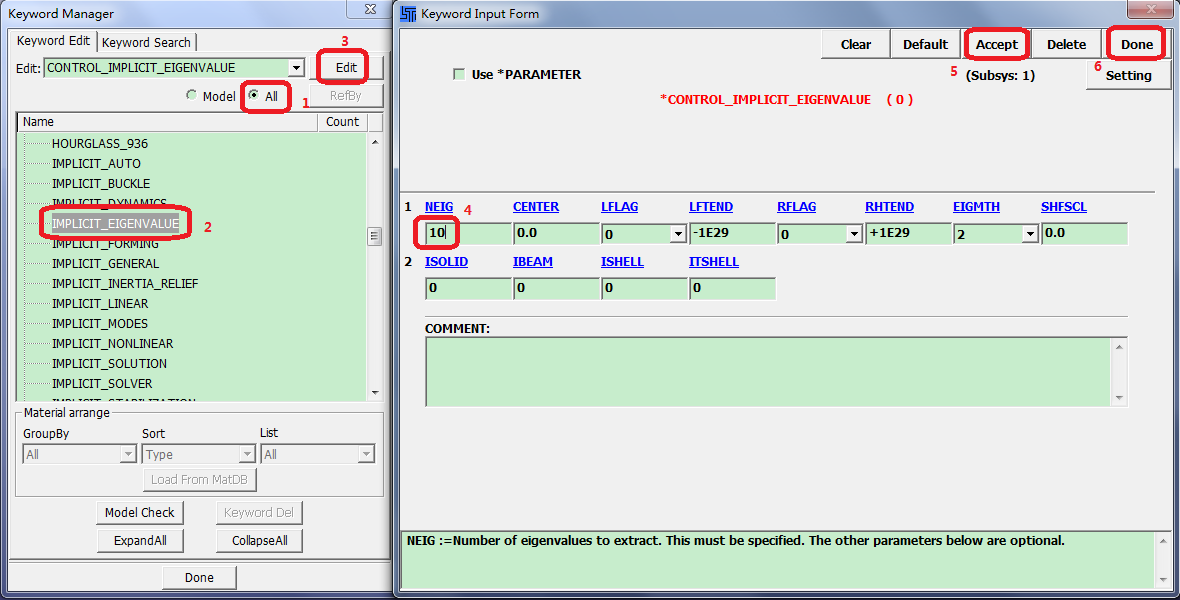Image resolution: width=1180 pixels, height=600 pixels.
Task: Click the Accept button
Action: pyautogui.click(x=996, y=44)
